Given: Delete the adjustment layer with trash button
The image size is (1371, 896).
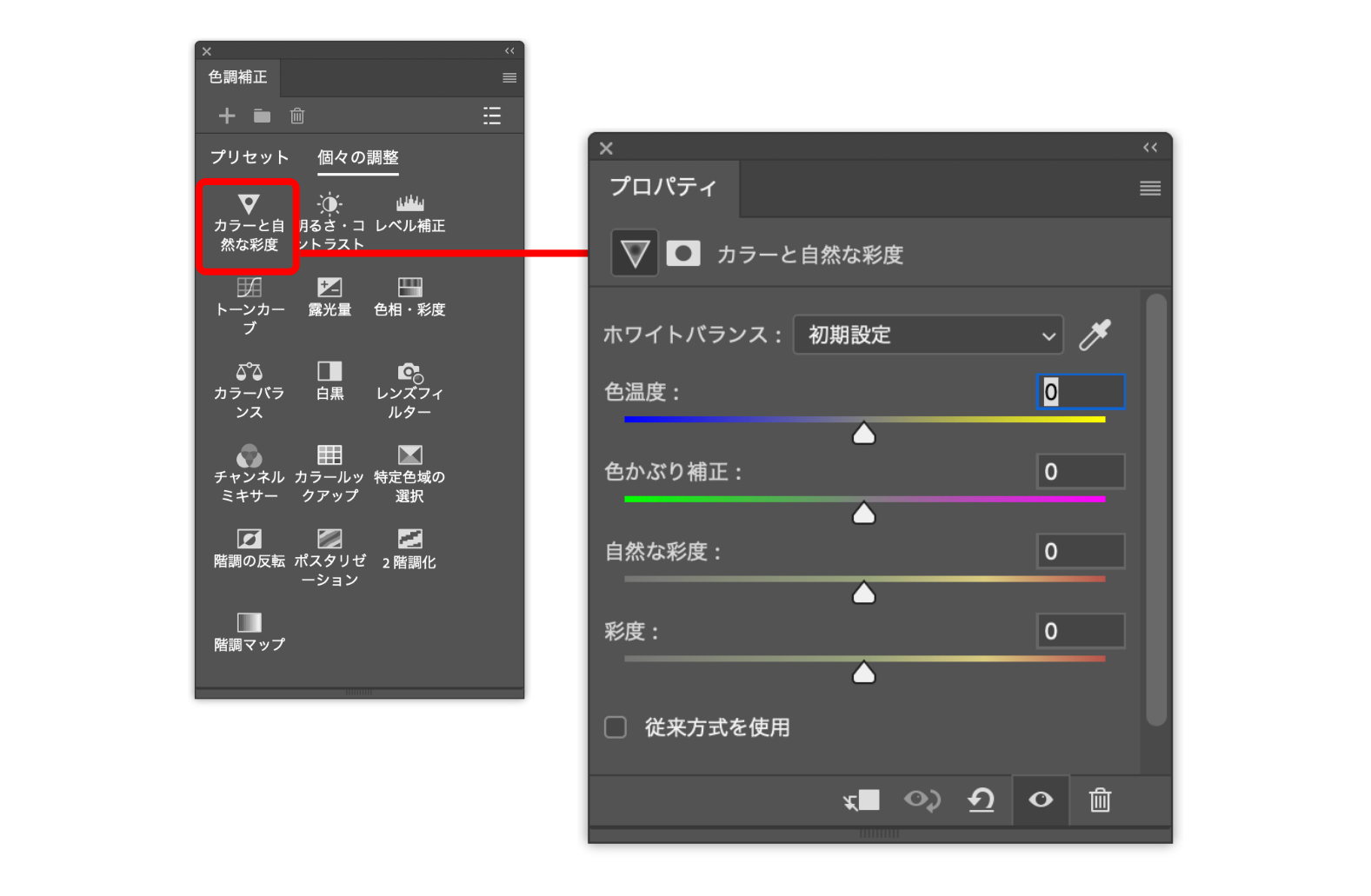Looking at the screenshot, I should 1100,800.
